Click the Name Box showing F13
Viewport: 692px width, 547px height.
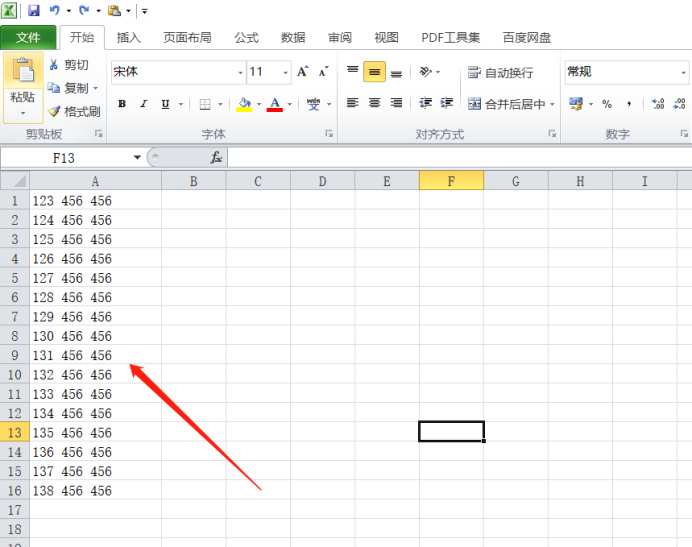pos(64,158)
